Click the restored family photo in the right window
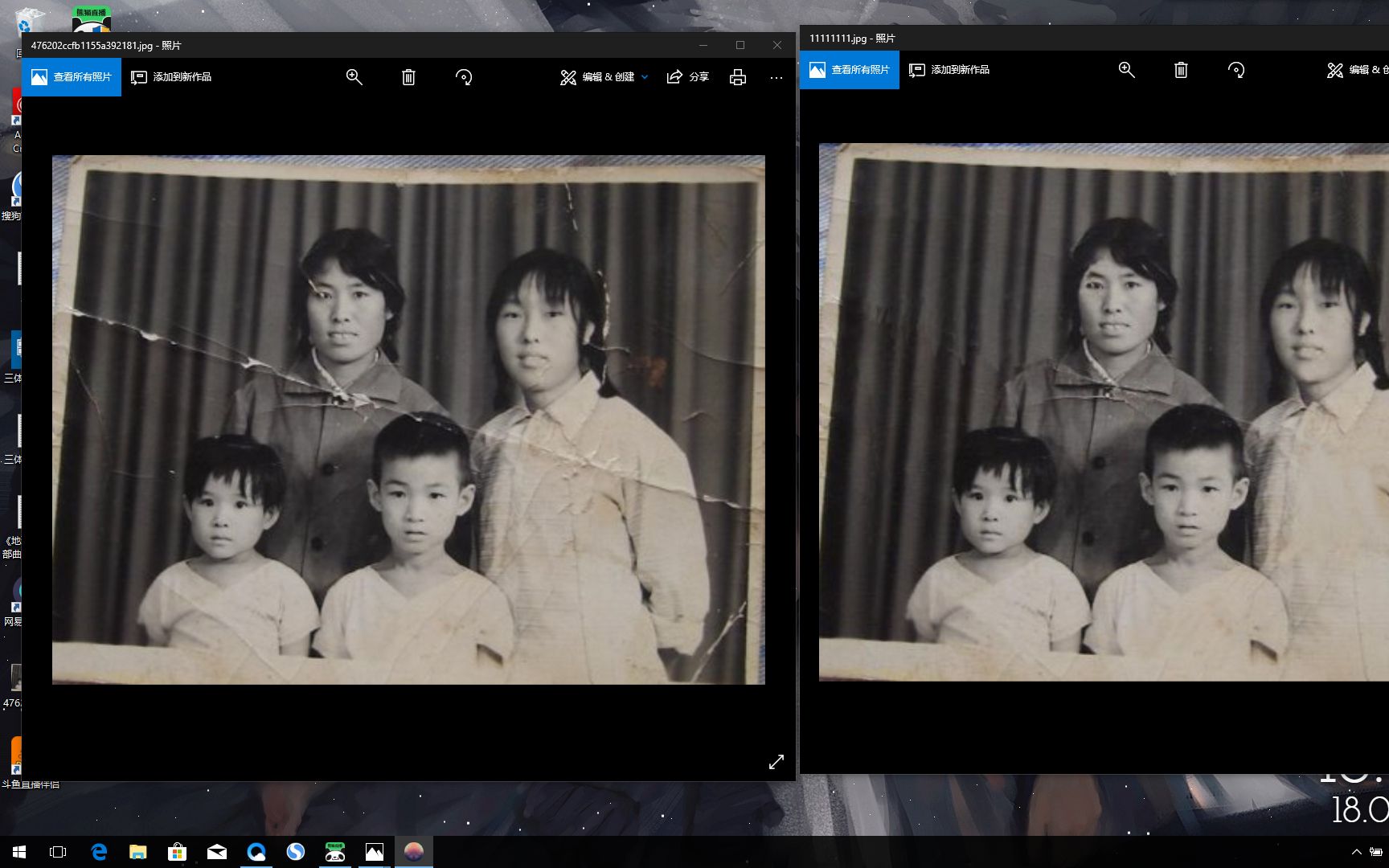The width and height of the screenshot is (1389, 868). tap(1104, 412)
